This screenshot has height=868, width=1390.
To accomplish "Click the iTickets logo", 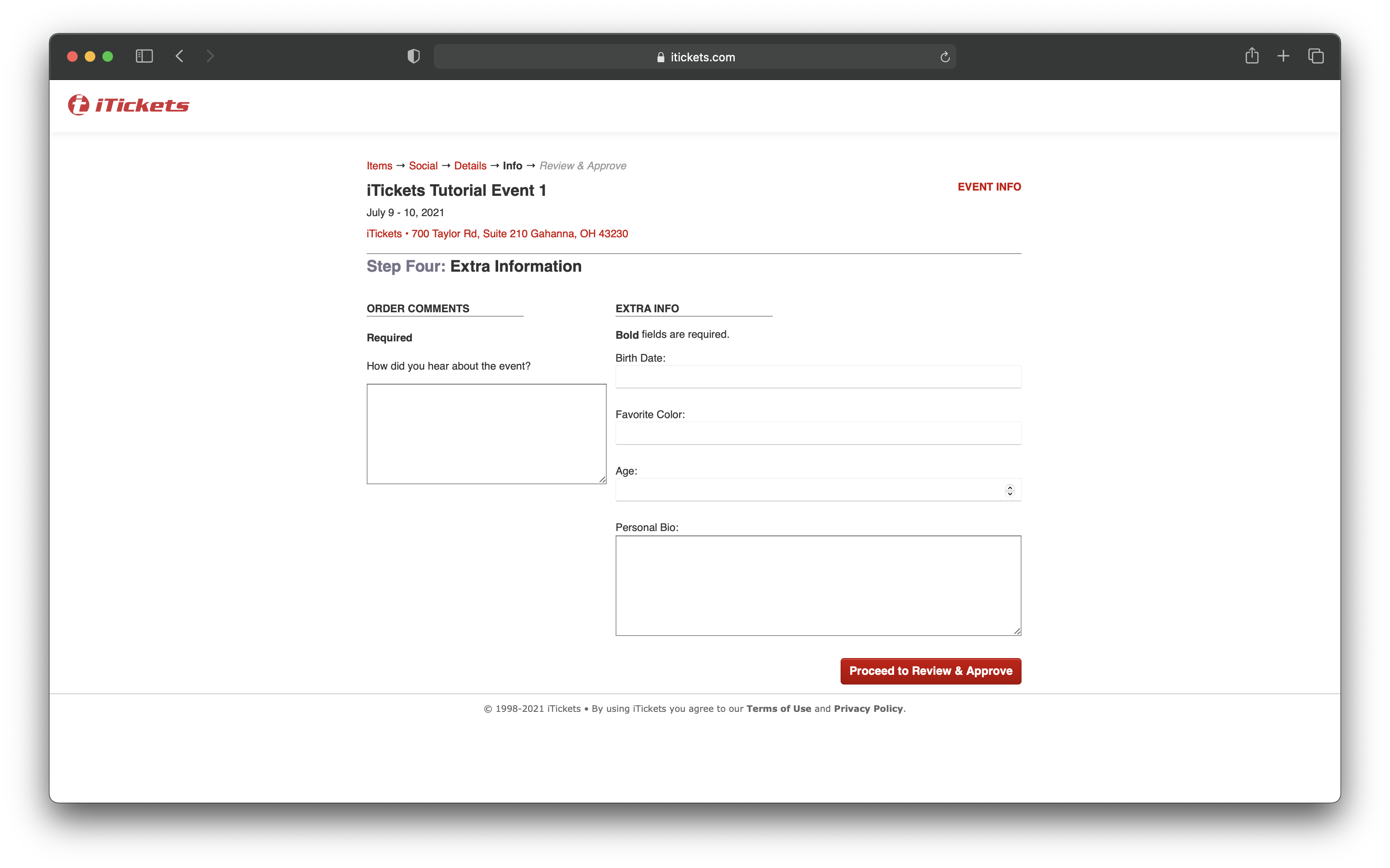I will [129, 105].
